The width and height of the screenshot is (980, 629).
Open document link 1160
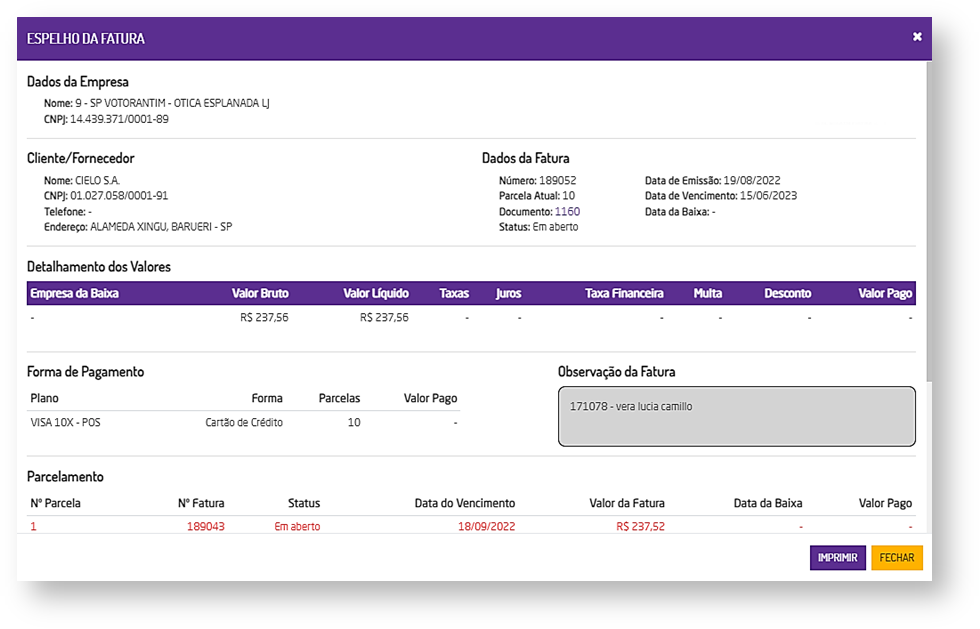[567, 212]
